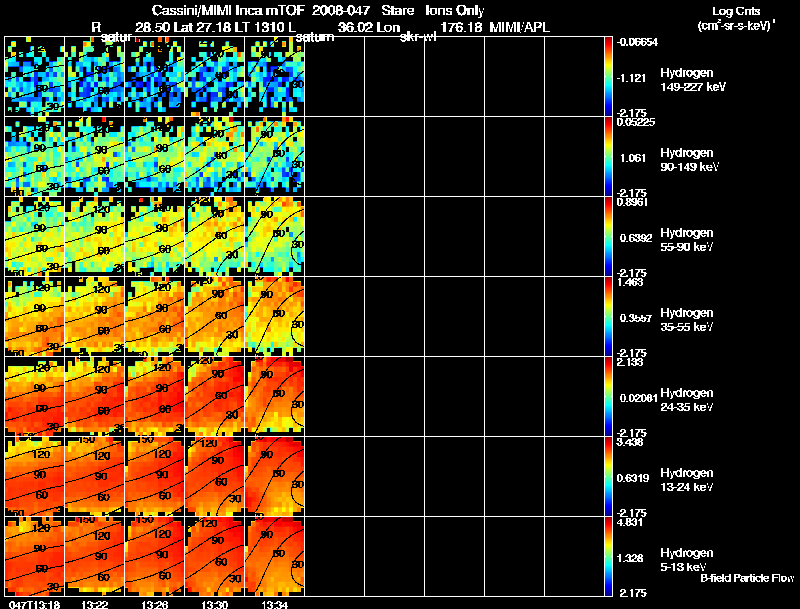Screen dimensions: 800x609
Task: Click the Hydrogen 5-13 keV color bar
Action: 608,556
